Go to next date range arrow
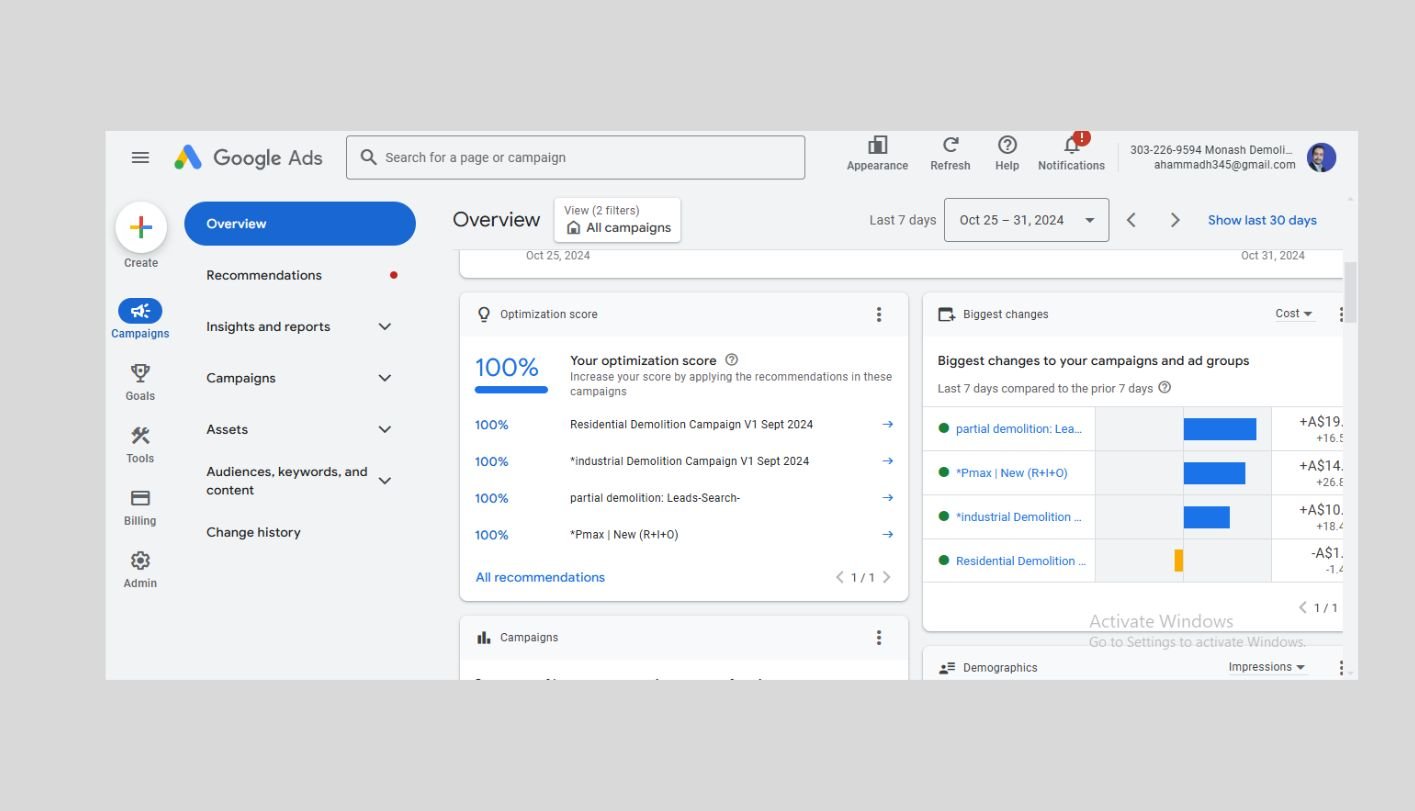The height and width of the screenshot is (811, 1415). tap(1175, 220)
